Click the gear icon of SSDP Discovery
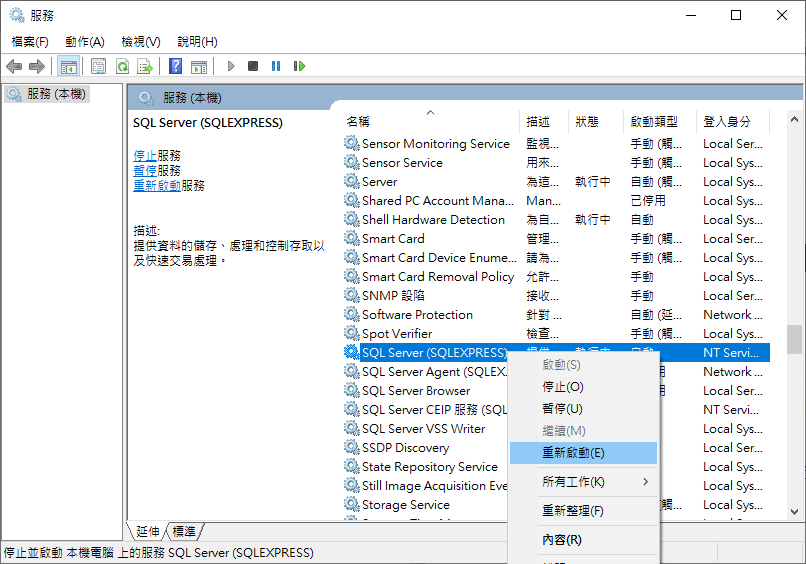The image size is (806, 564). coord(352,447)
